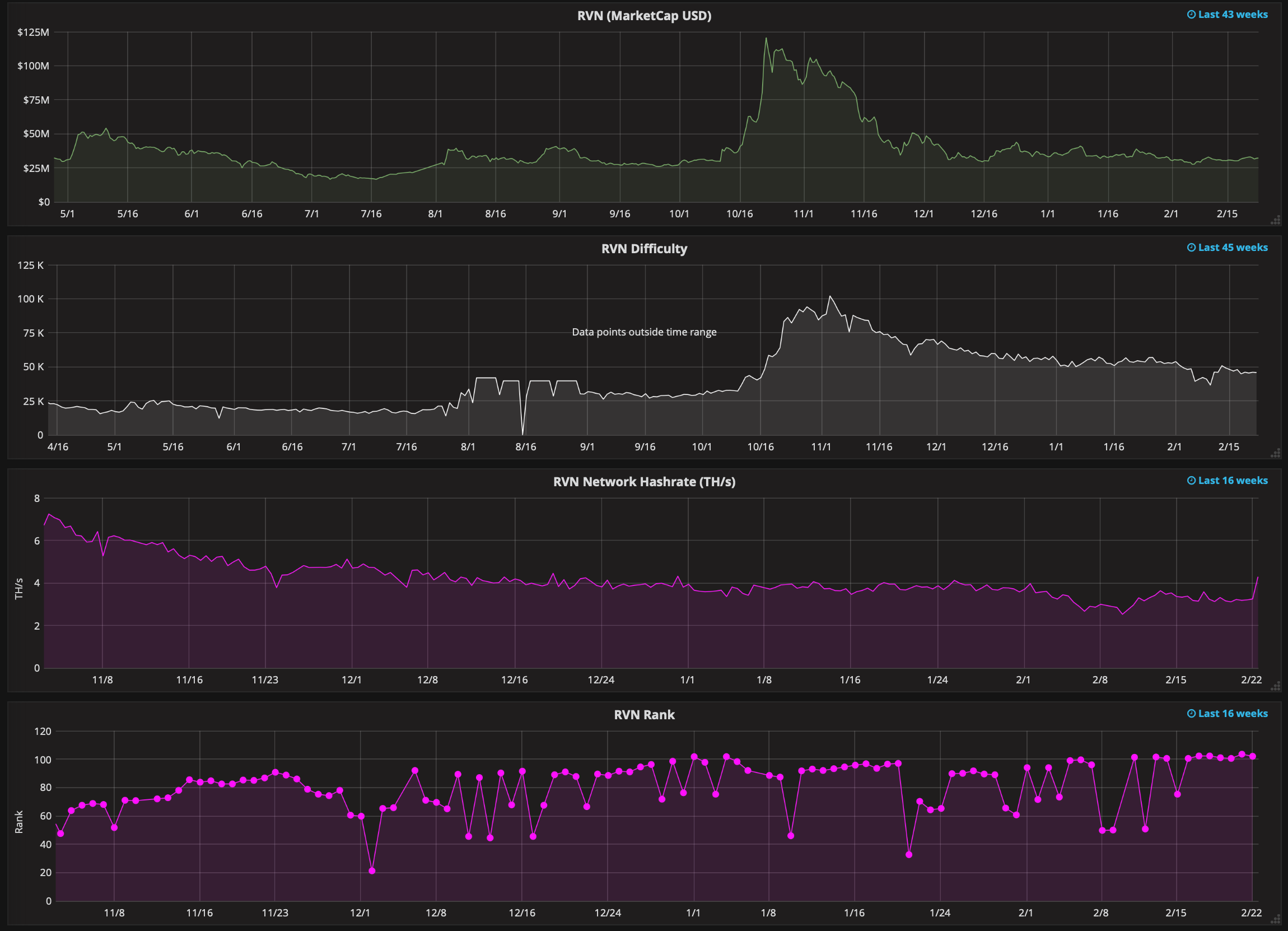Click the 10/16 date on MarketCap chart

739,214
